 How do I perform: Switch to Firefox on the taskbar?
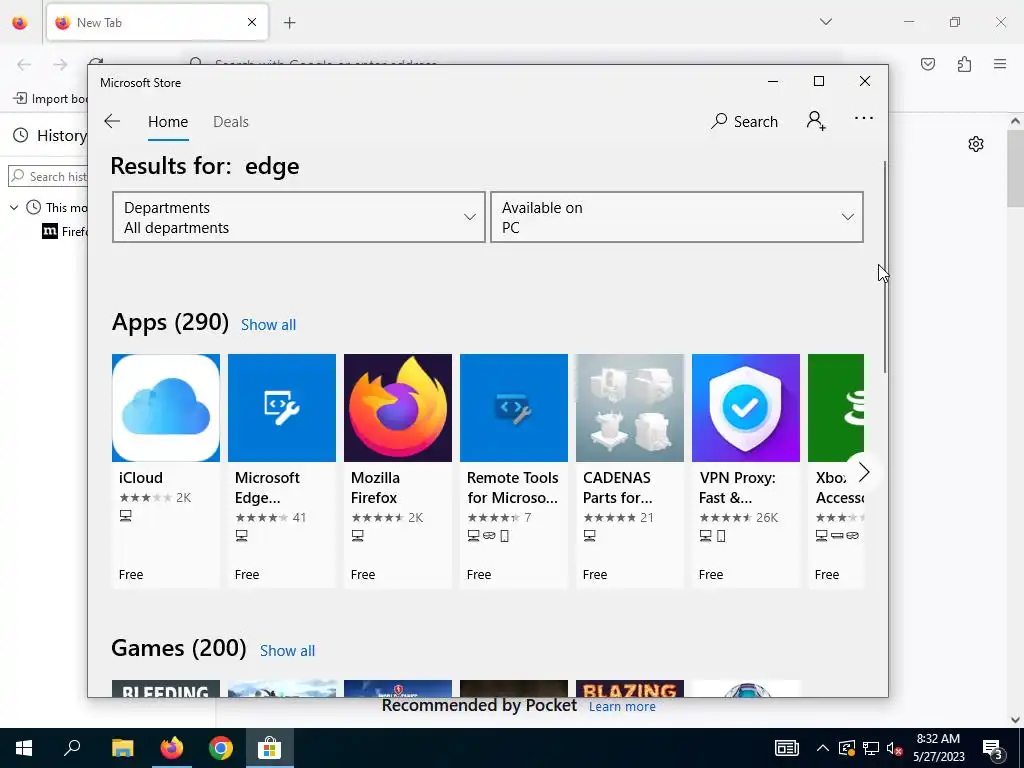(x=172, y=748)
